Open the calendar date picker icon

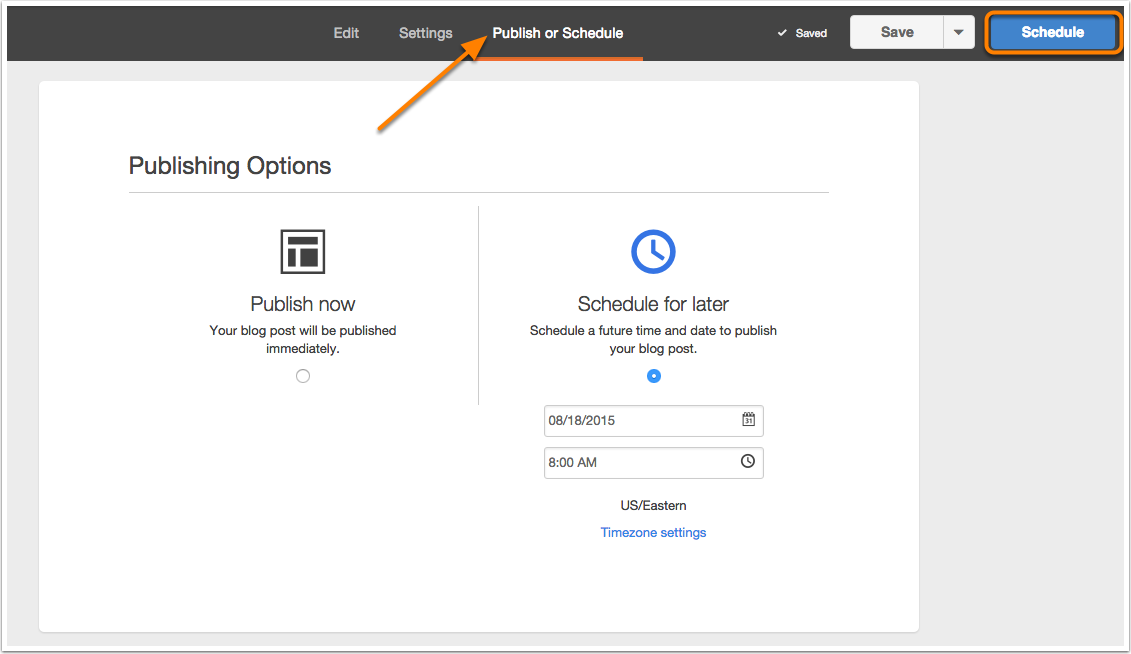[749, 419]
